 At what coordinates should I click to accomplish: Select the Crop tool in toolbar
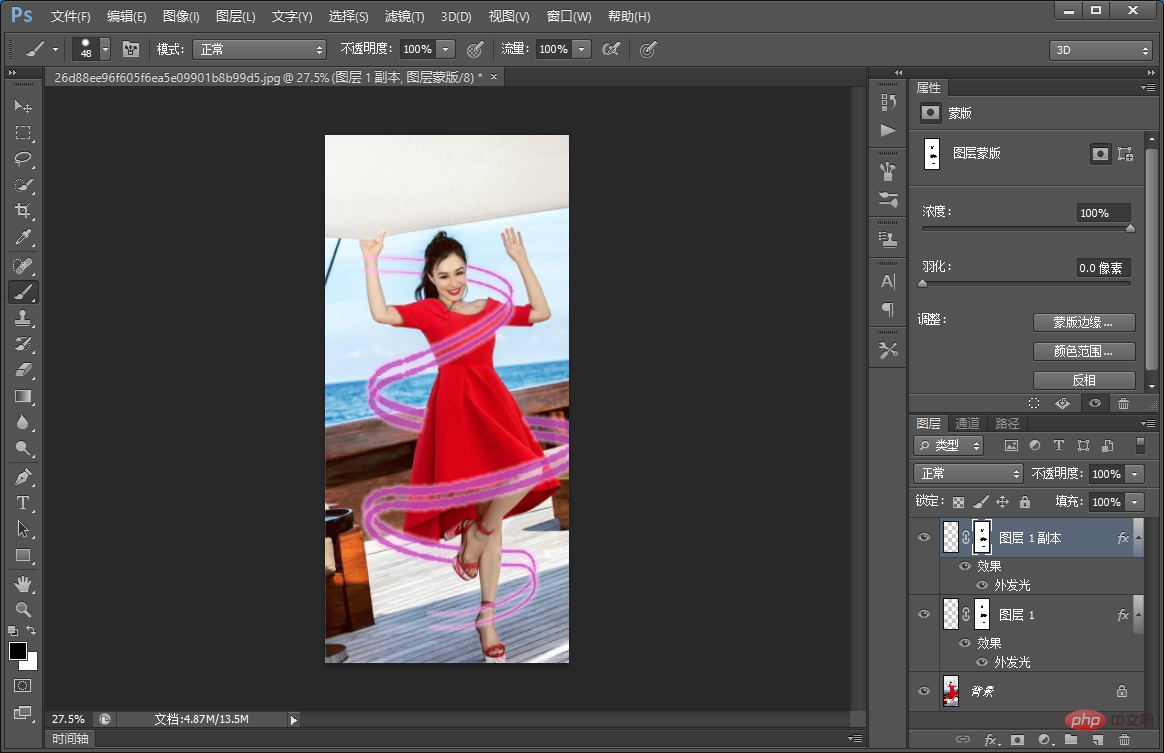tap(23, 211)
